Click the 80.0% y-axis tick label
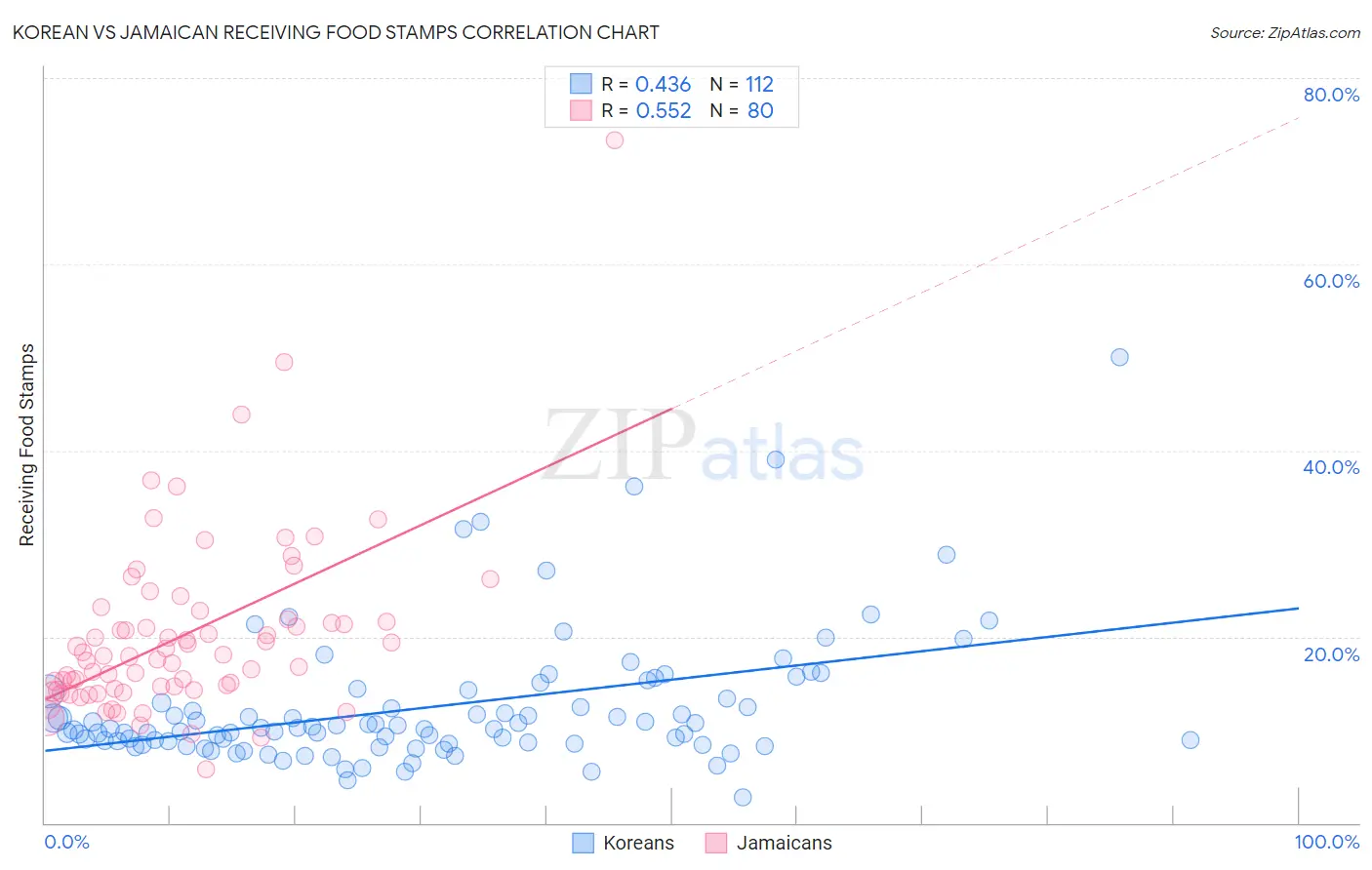 click(x=1331, y=95)
